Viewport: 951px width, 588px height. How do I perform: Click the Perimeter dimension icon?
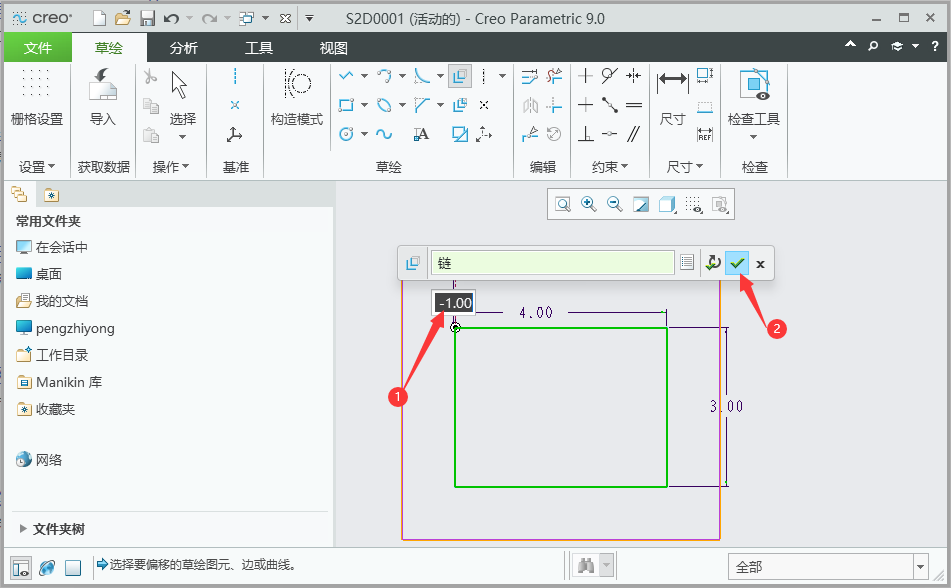tap(705, 76)
